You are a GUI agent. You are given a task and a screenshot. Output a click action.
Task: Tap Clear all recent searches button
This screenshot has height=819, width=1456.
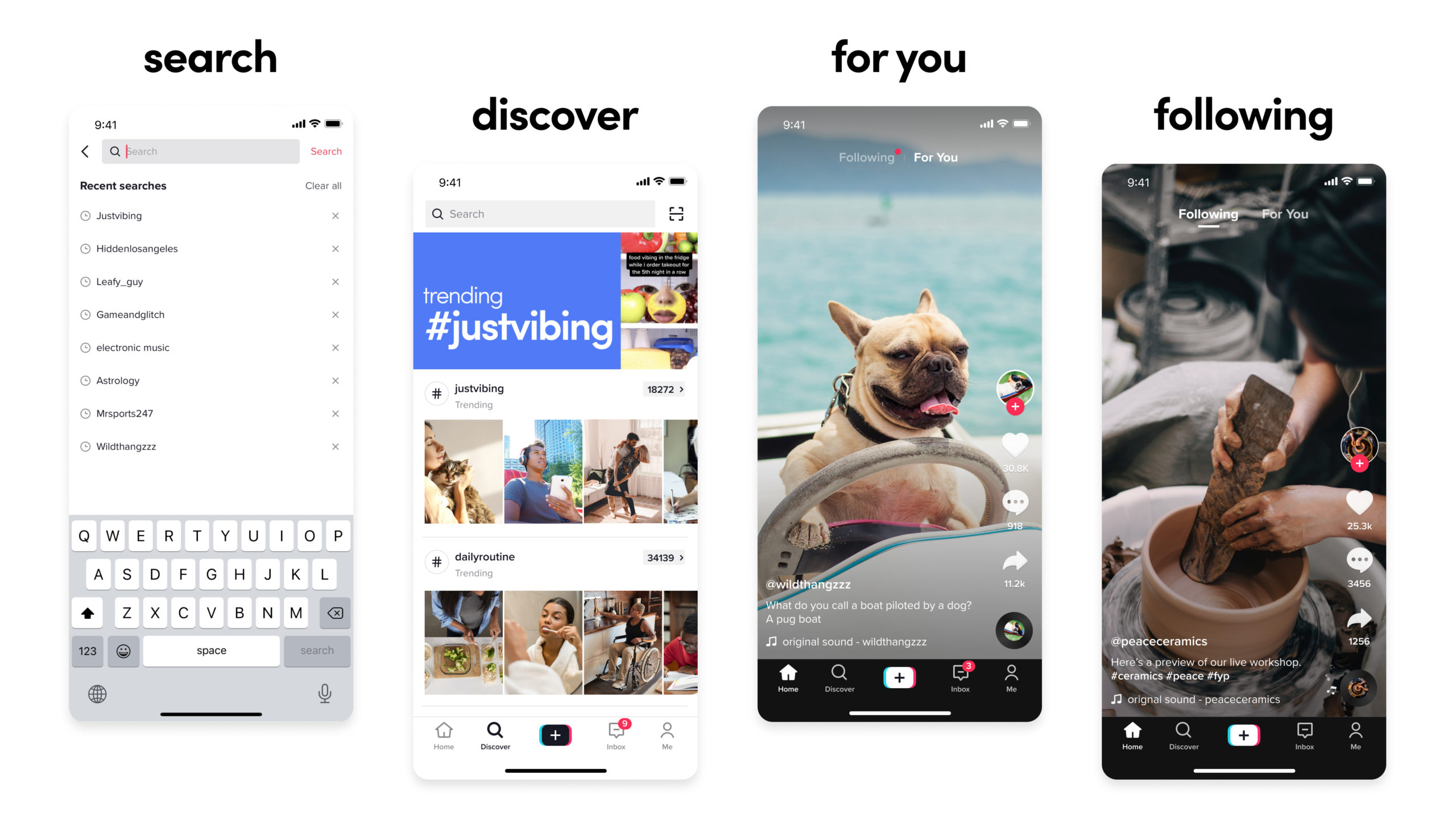click(x=324, y=185)
